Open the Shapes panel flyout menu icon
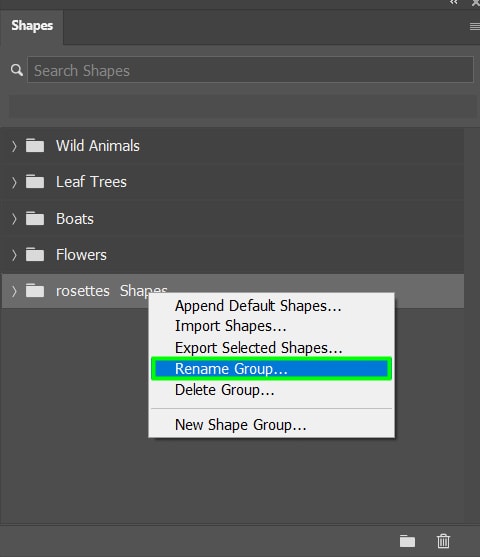Viewport: 480px width, 557px height. click(x=474, y=26)
